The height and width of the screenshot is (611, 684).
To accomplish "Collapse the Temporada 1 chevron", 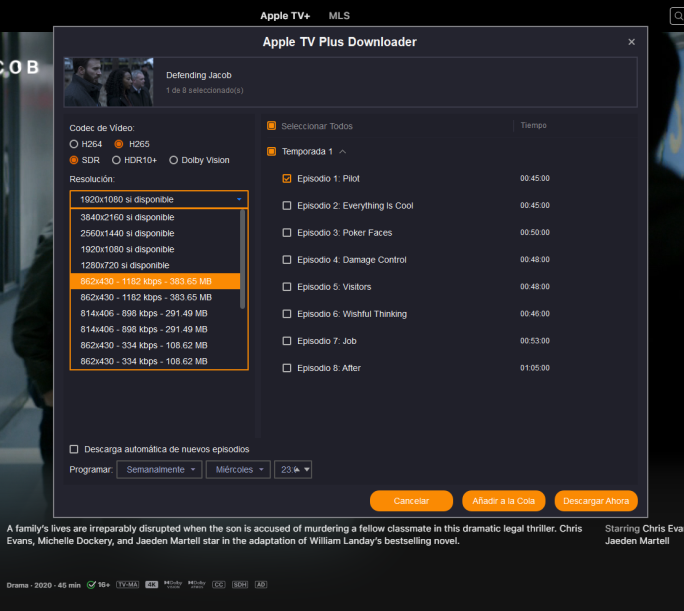I will coord(343,152).
